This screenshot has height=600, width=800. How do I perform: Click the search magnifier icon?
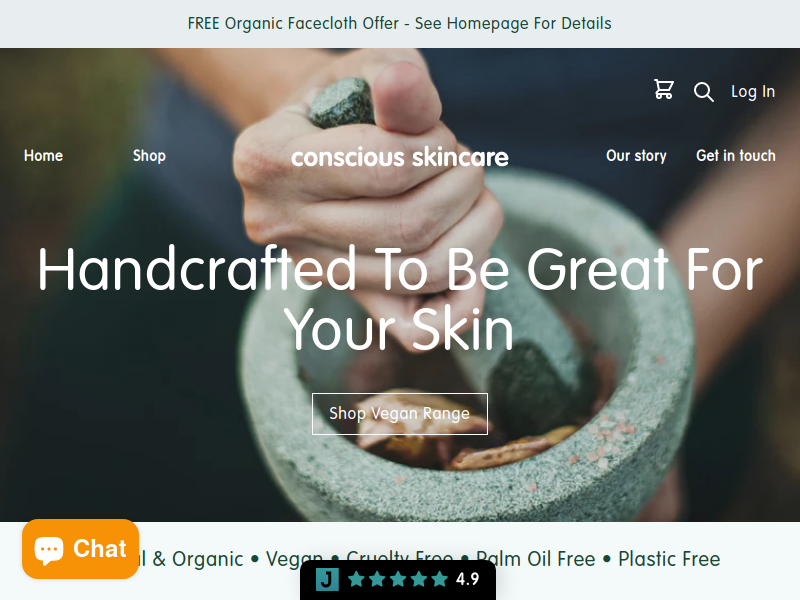point(704,92)
